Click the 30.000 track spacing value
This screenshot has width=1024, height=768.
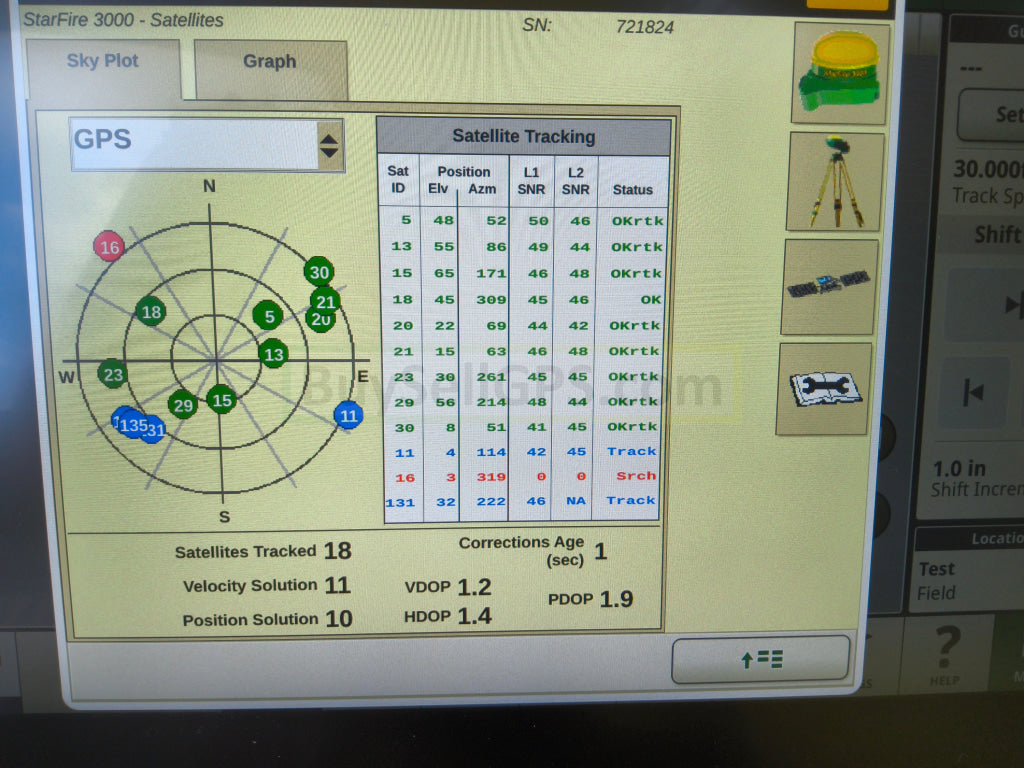pyautogui.click(x=987, y=169)
